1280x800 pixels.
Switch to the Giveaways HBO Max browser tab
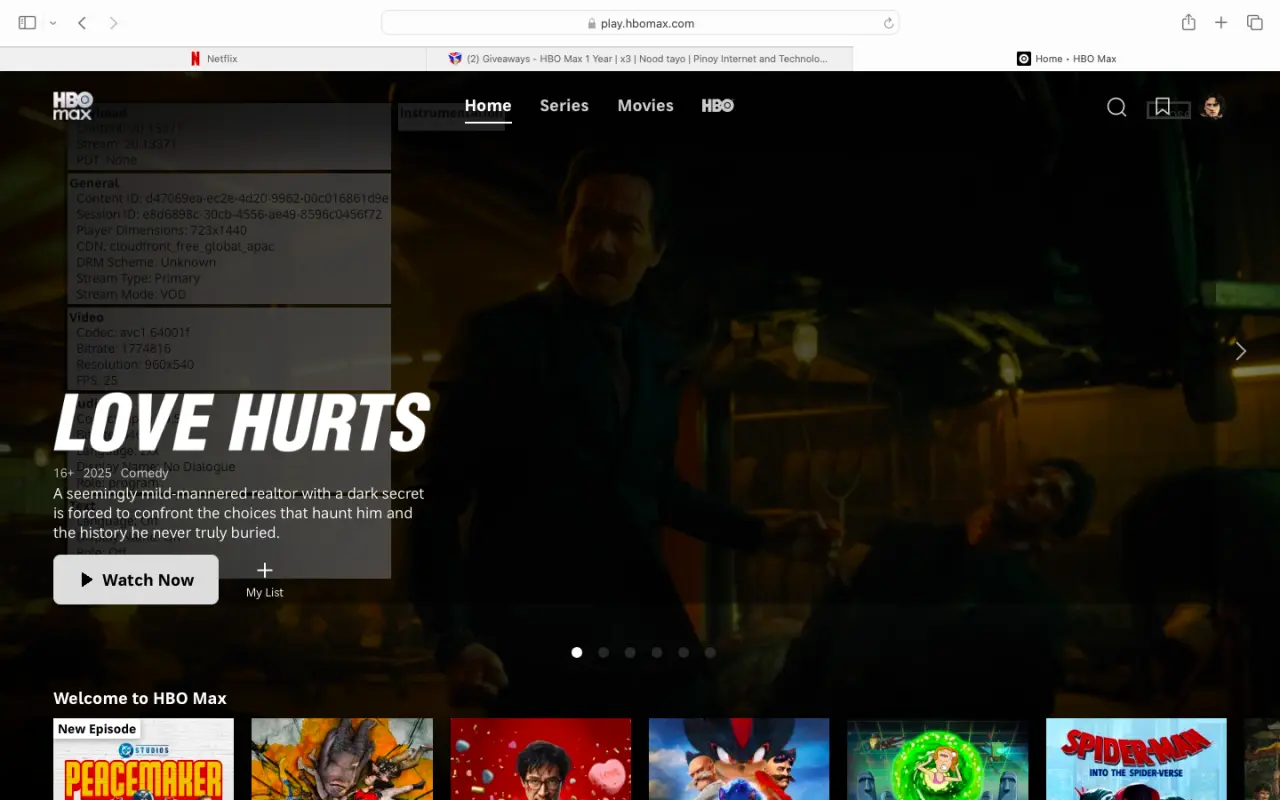tap(639, 59)
